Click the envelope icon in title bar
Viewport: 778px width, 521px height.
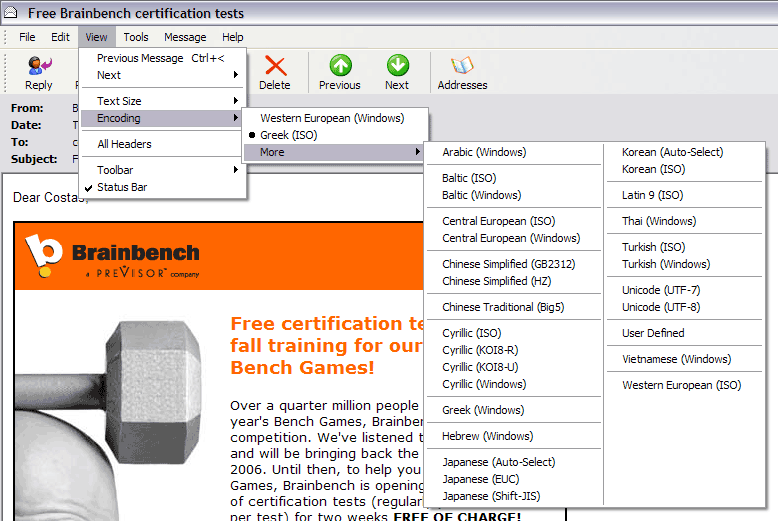[x=10, y=12]
